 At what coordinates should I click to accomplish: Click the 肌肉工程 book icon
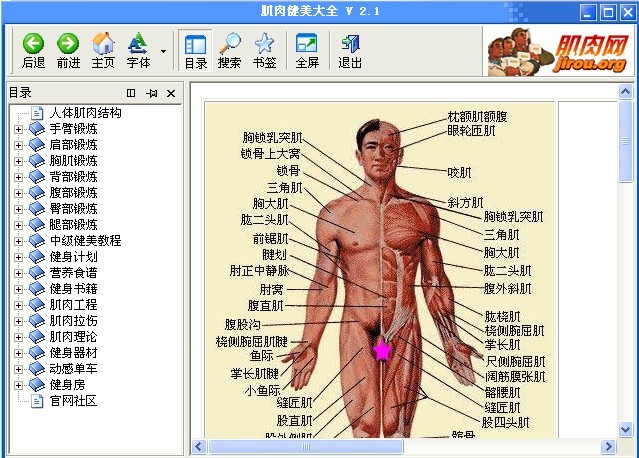point(37,304)
